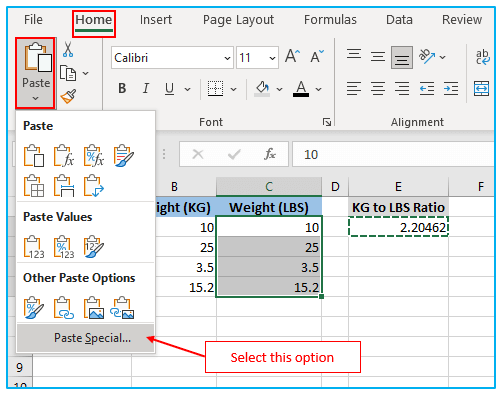Decrease font size with A-down icon
502x396 pixels.
317,56
